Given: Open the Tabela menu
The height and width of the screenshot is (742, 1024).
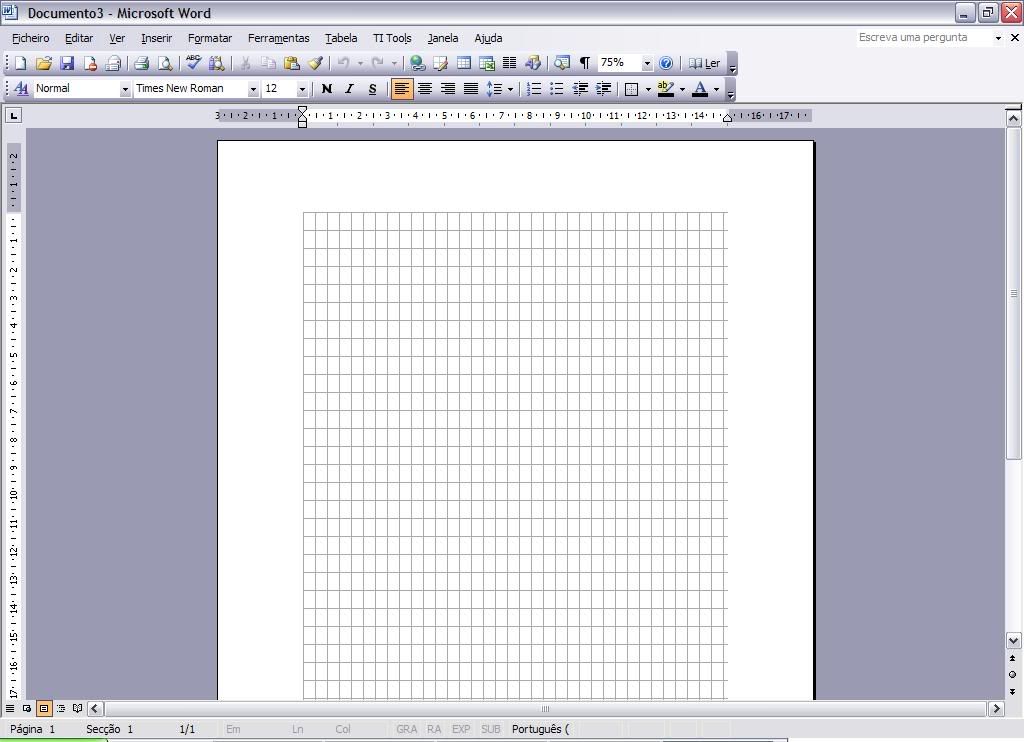Looking at the screenshot, I should pyautogui.click(x=341, y=38).
